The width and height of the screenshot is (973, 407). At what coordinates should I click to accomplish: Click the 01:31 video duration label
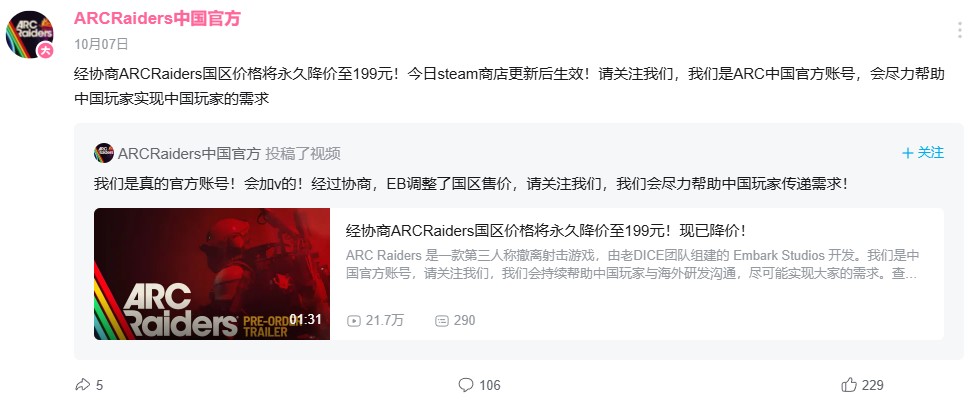pyautogui.click(x=306, y=320)
